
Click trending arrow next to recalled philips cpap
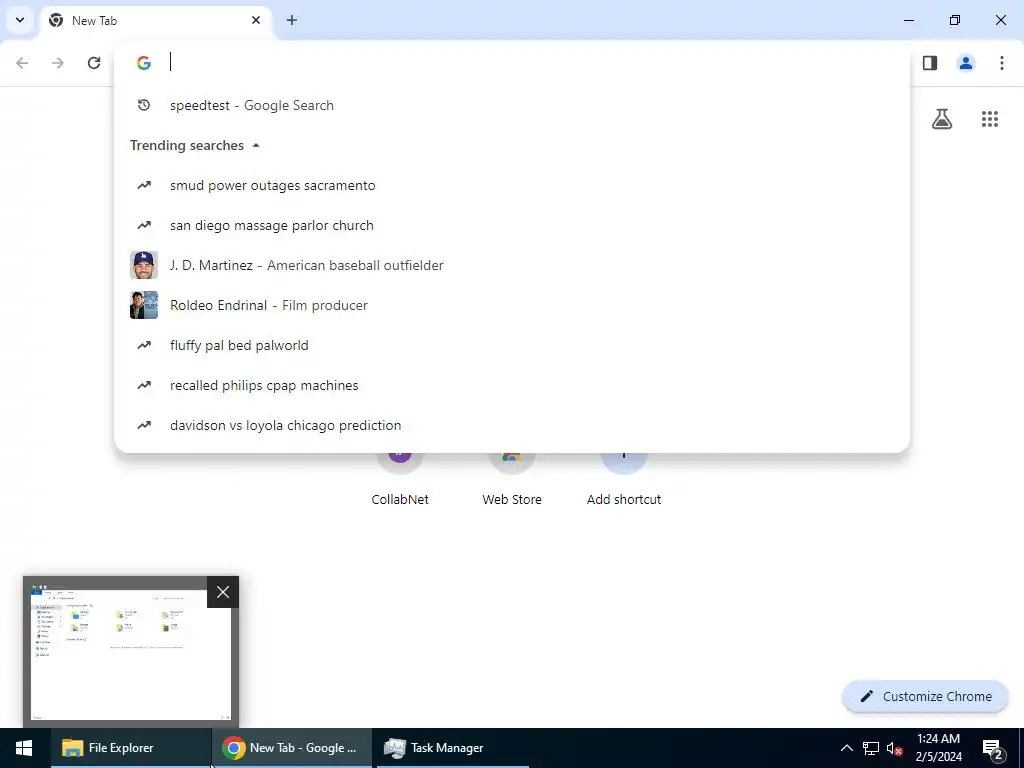pyautogui.click(x=144, y=385)
